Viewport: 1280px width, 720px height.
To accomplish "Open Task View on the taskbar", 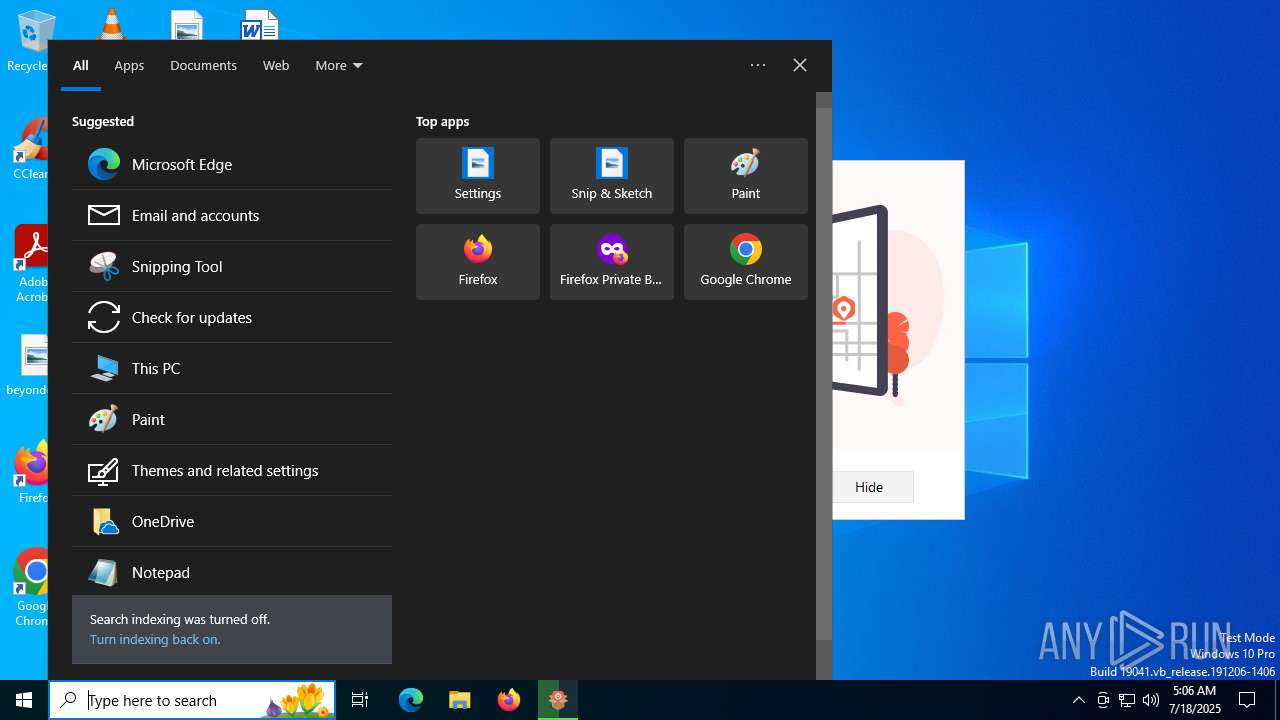I will [360, 700].
